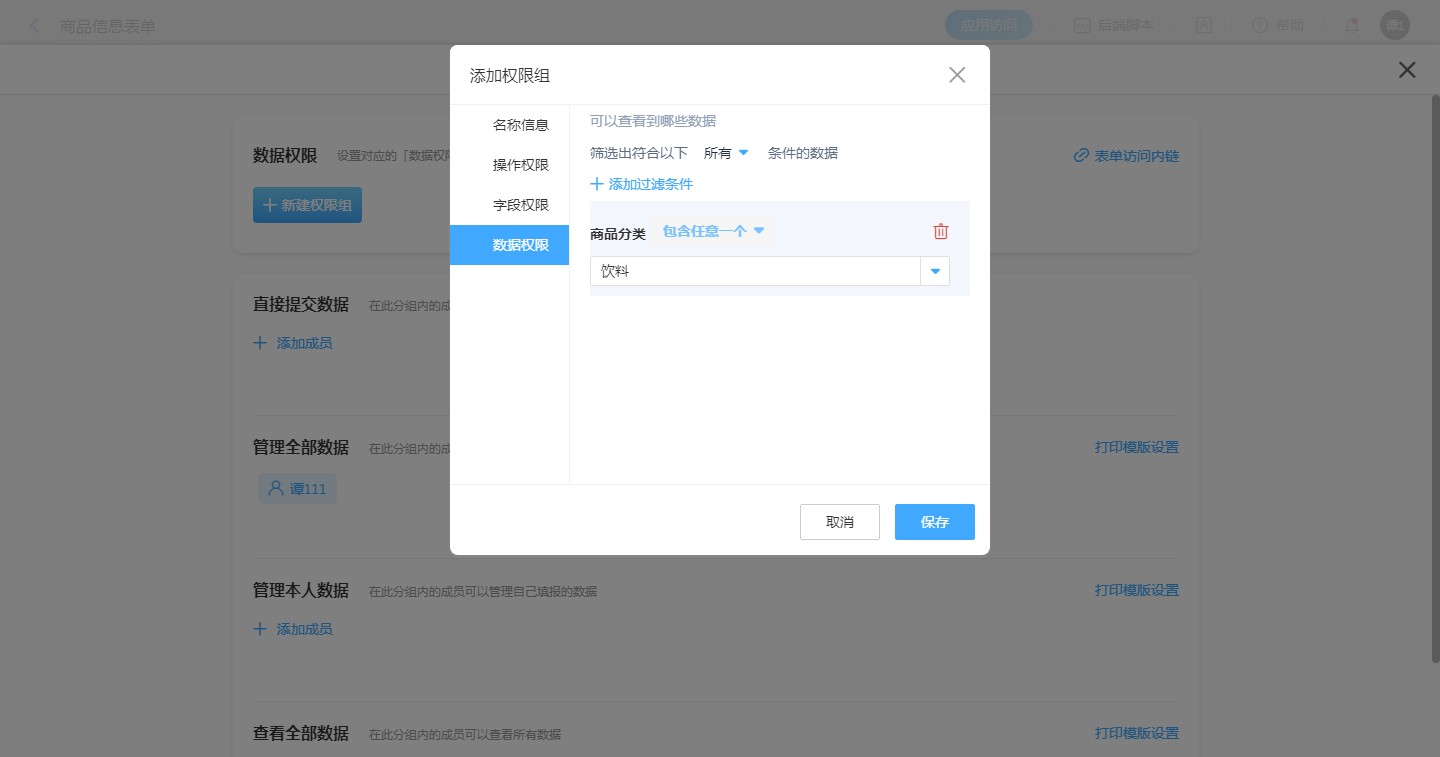Click the notification bell icon
Viewport: 1440px width, 757px height.
pos(1352,26)
